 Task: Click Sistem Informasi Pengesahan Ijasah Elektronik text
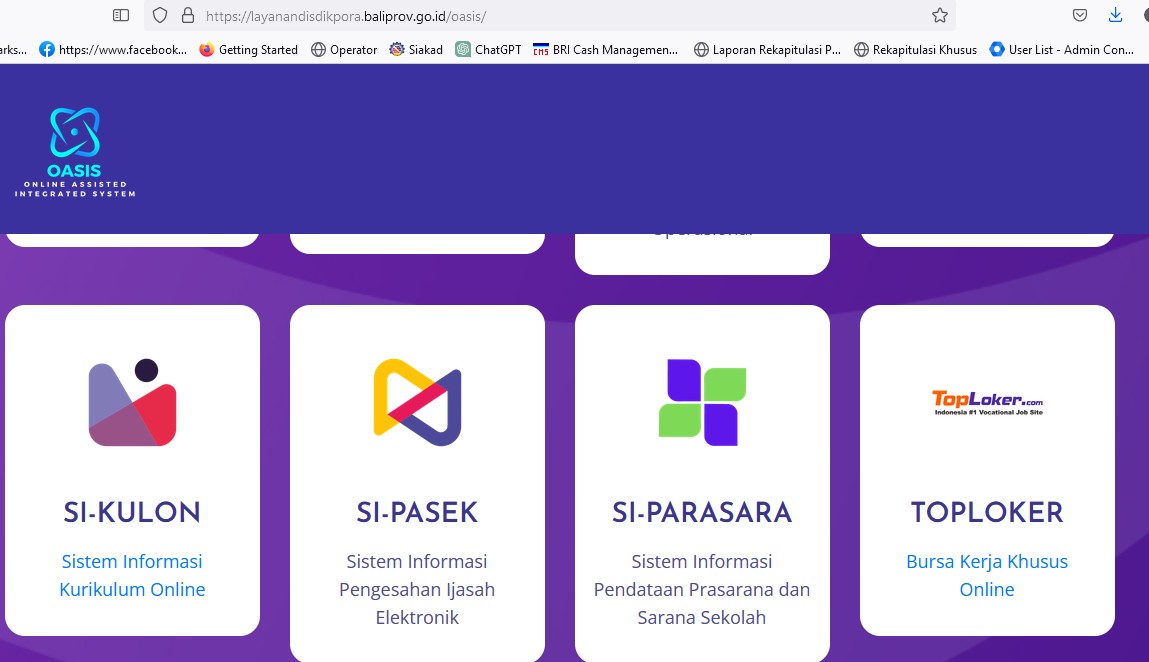click(x=417, y=589)
